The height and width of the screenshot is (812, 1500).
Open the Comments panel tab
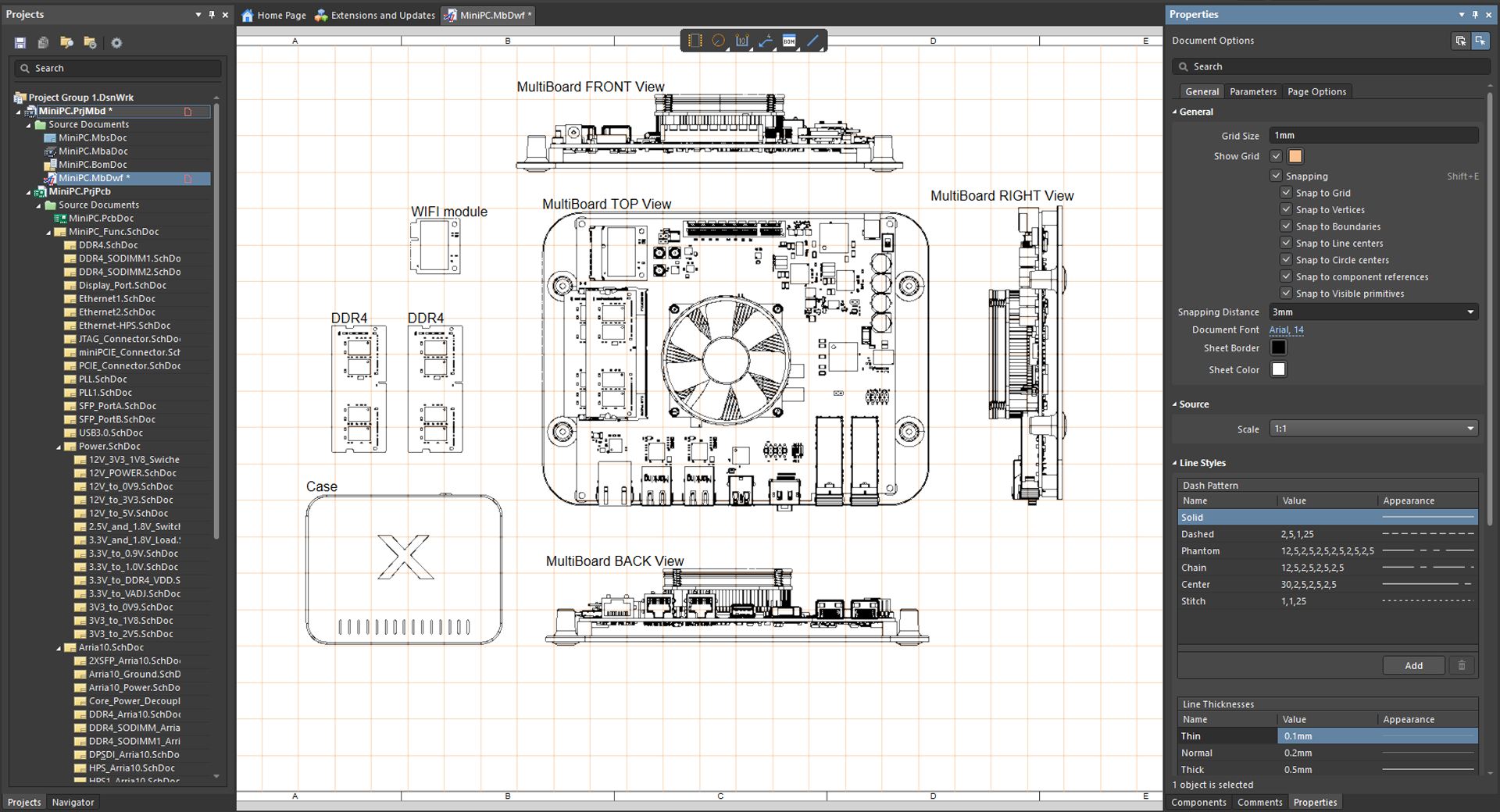(1259, 802)
